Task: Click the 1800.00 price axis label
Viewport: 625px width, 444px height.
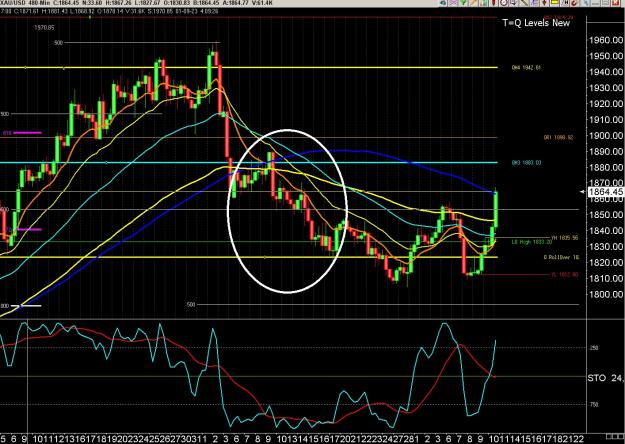Action: (605, 295)
